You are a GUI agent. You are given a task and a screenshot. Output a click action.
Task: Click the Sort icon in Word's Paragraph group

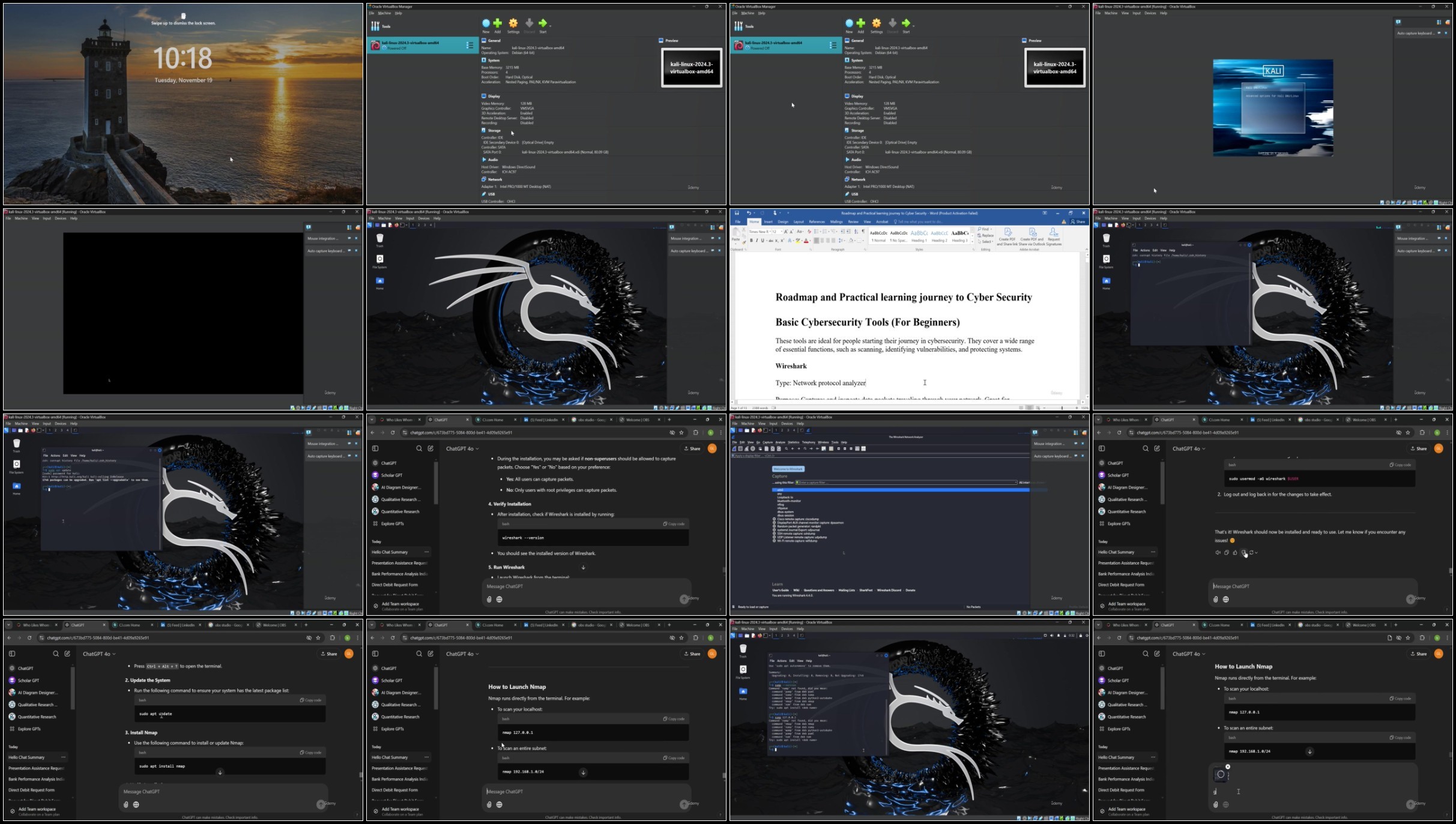[x=856, y=231]
